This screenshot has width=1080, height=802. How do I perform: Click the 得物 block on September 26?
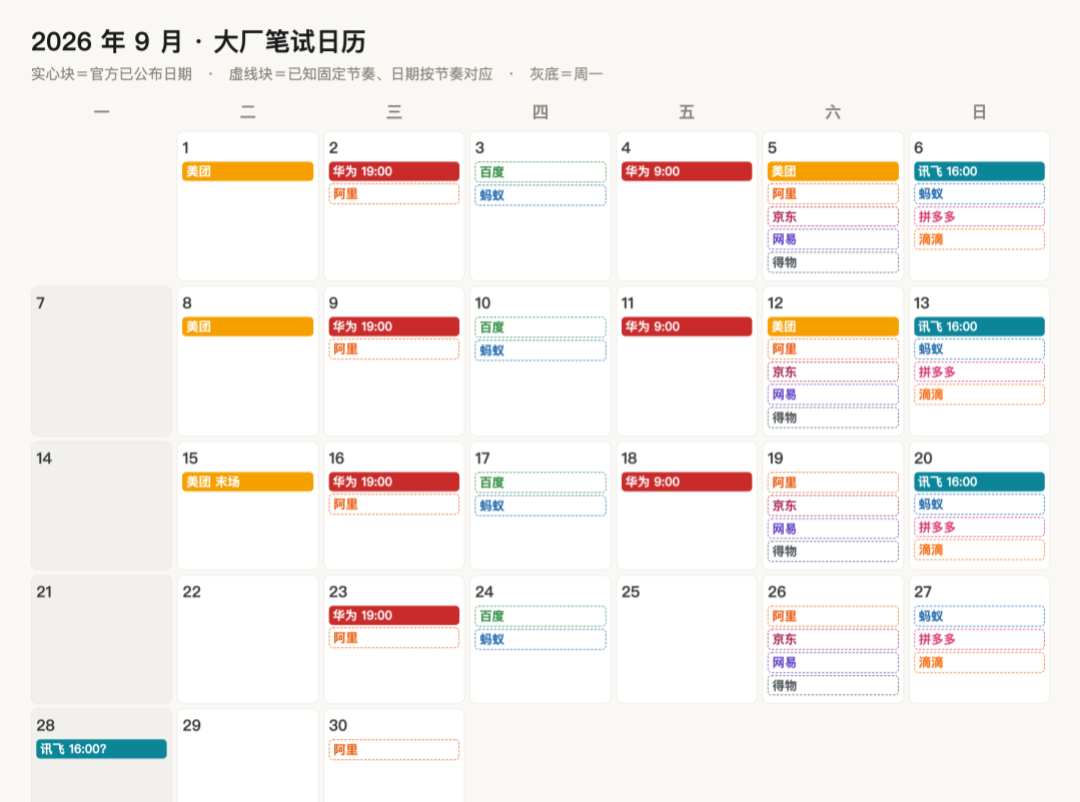click(x=833, y=685)
